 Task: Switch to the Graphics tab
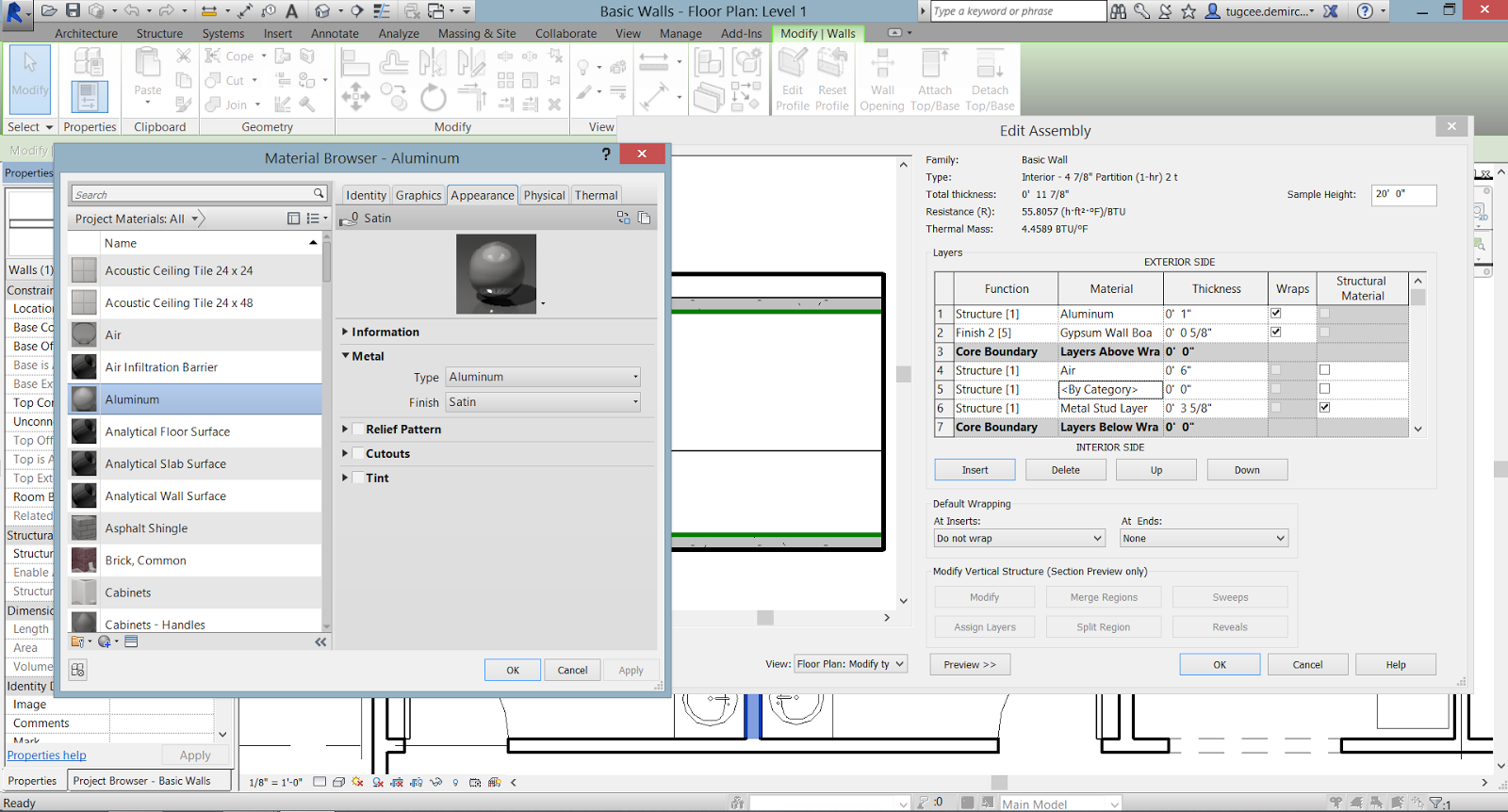click(418, 195)
